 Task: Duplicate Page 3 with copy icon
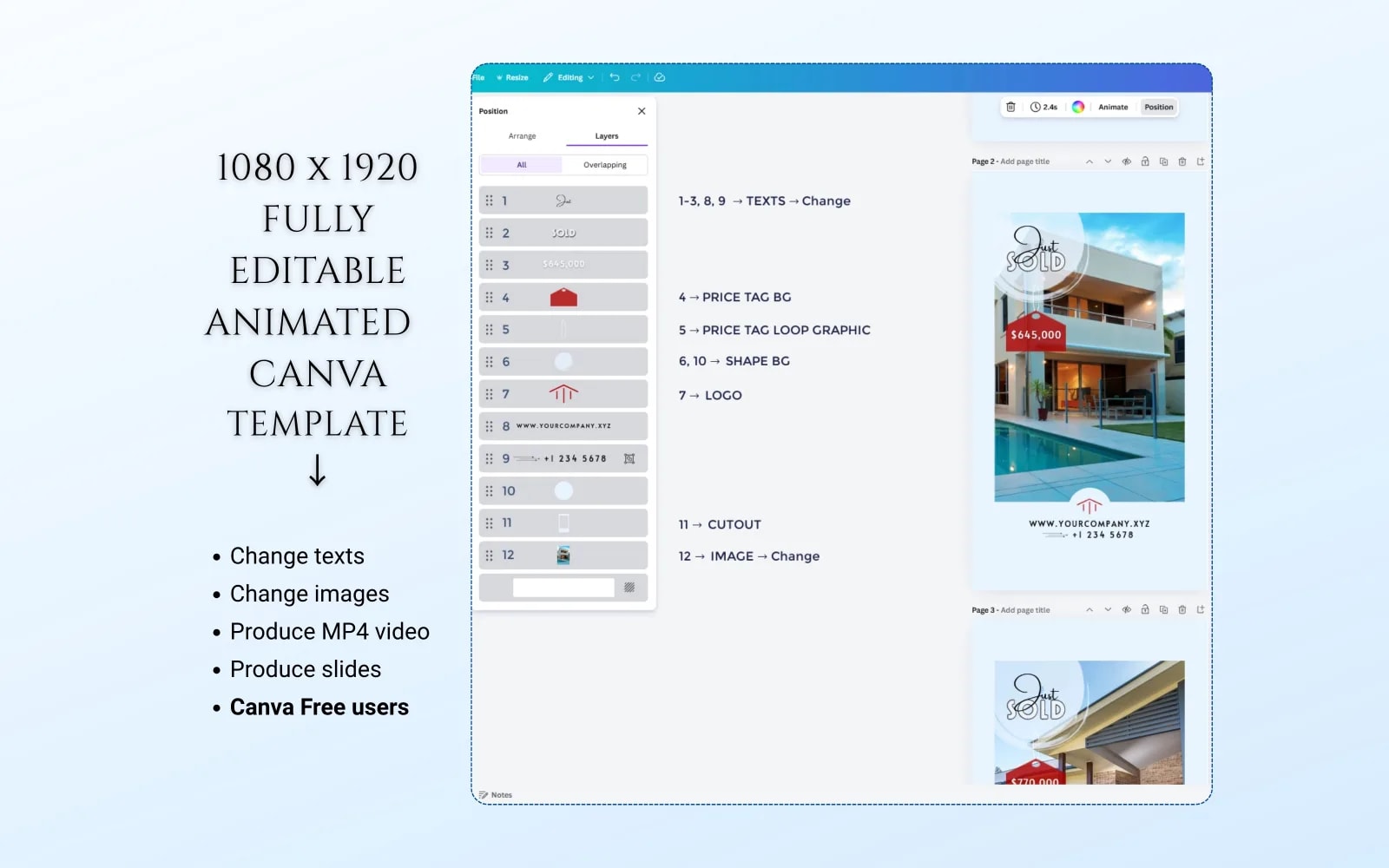pos(1163,609)
